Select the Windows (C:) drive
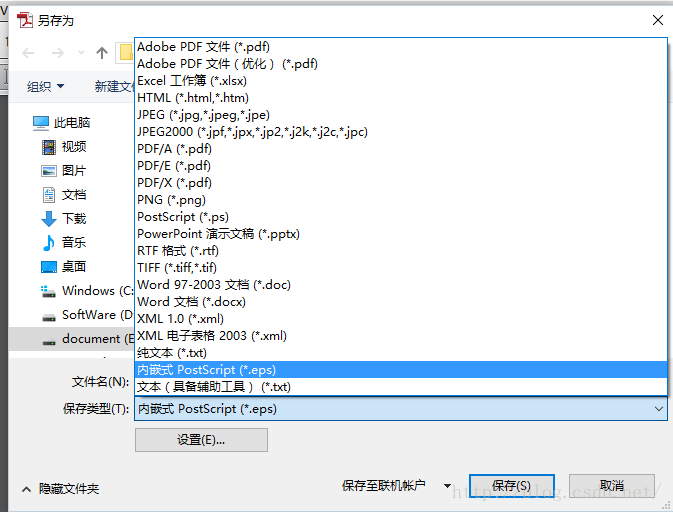Screen dimensions: 673x512 (x=97, y=291)
